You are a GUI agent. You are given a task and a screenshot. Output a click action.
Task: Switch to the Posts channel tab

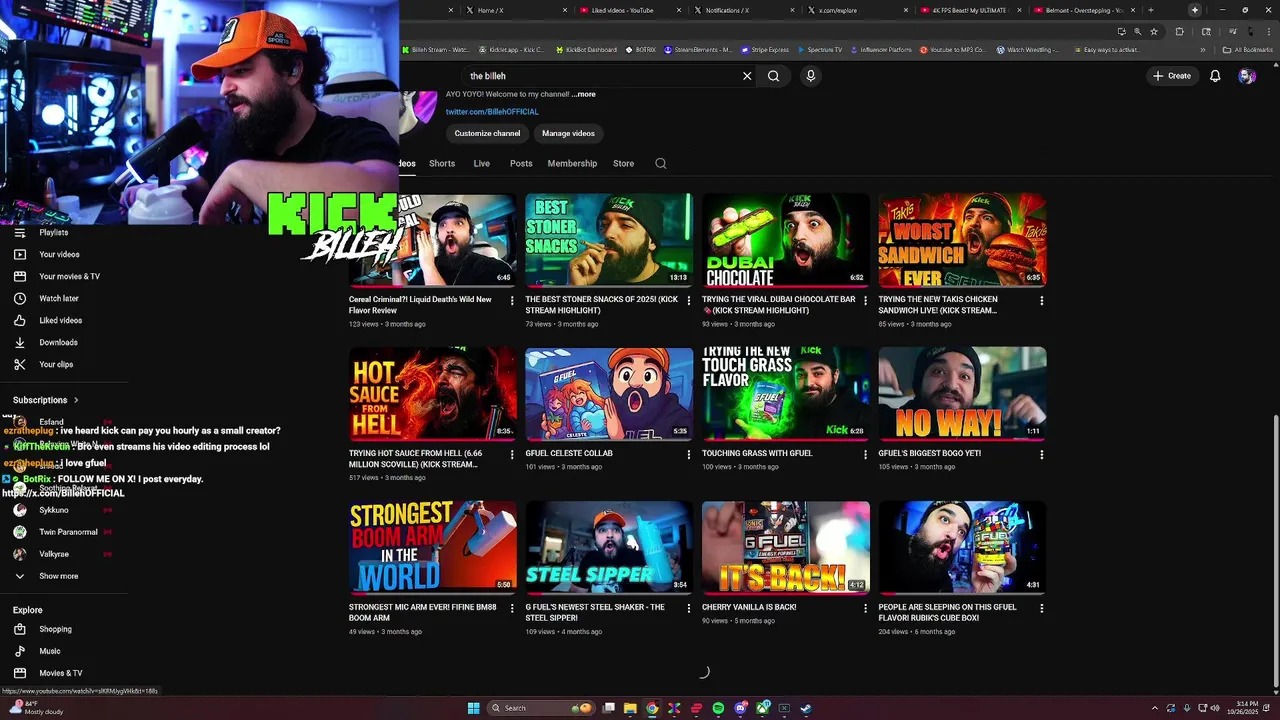coord(521,163)
